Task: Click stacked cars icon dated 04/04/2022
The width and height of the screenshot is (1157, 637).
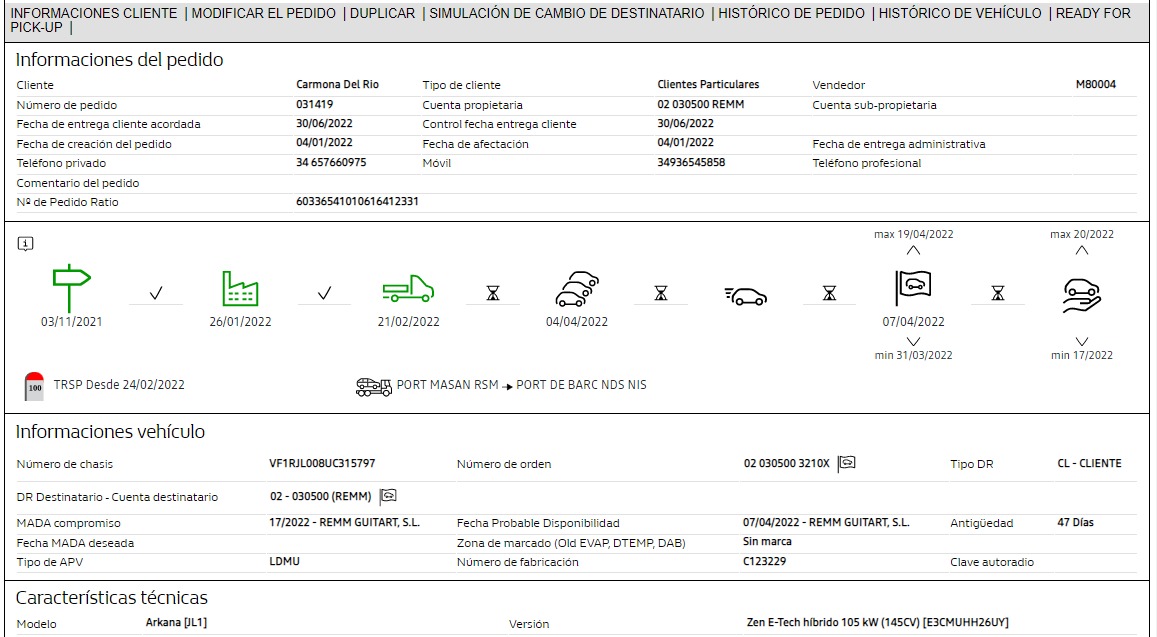Action: pos(577,289)
